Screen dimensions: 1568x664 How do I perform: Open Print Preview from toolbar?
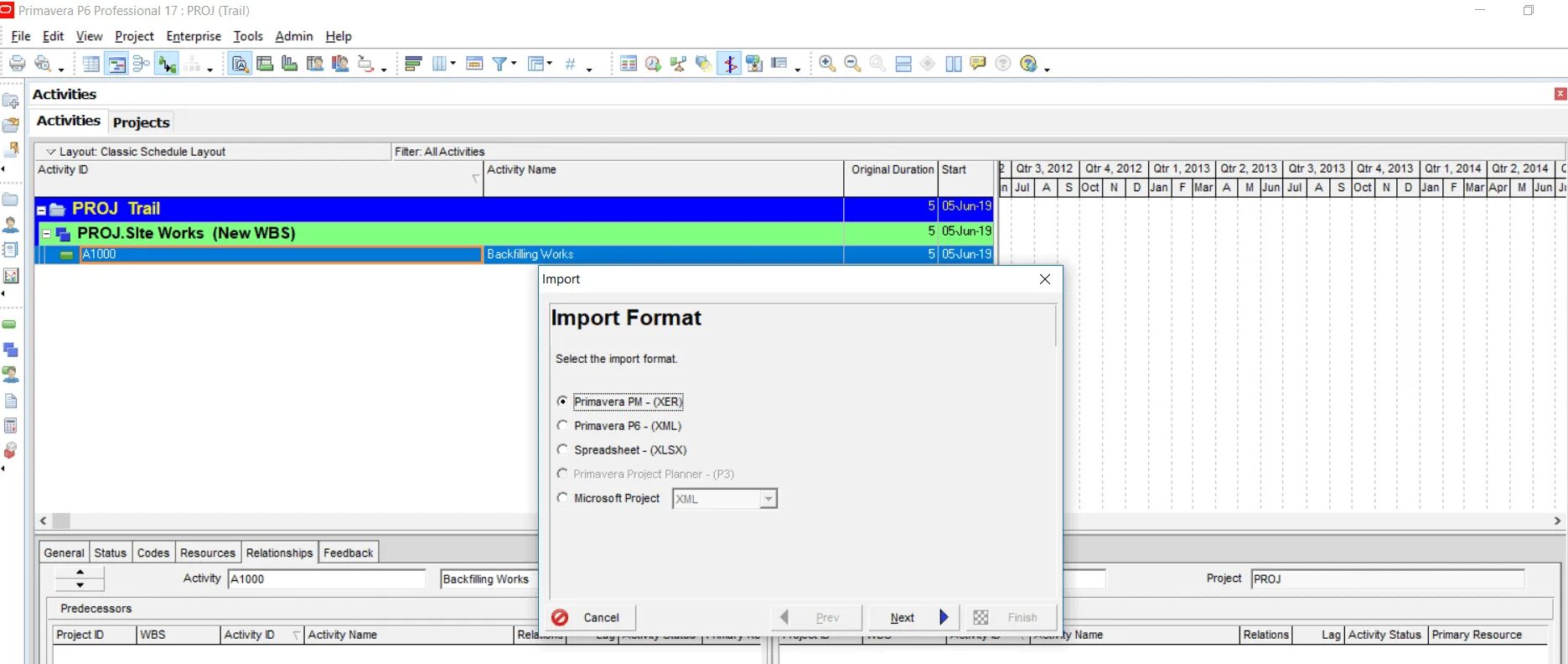(x=43, y=64)
